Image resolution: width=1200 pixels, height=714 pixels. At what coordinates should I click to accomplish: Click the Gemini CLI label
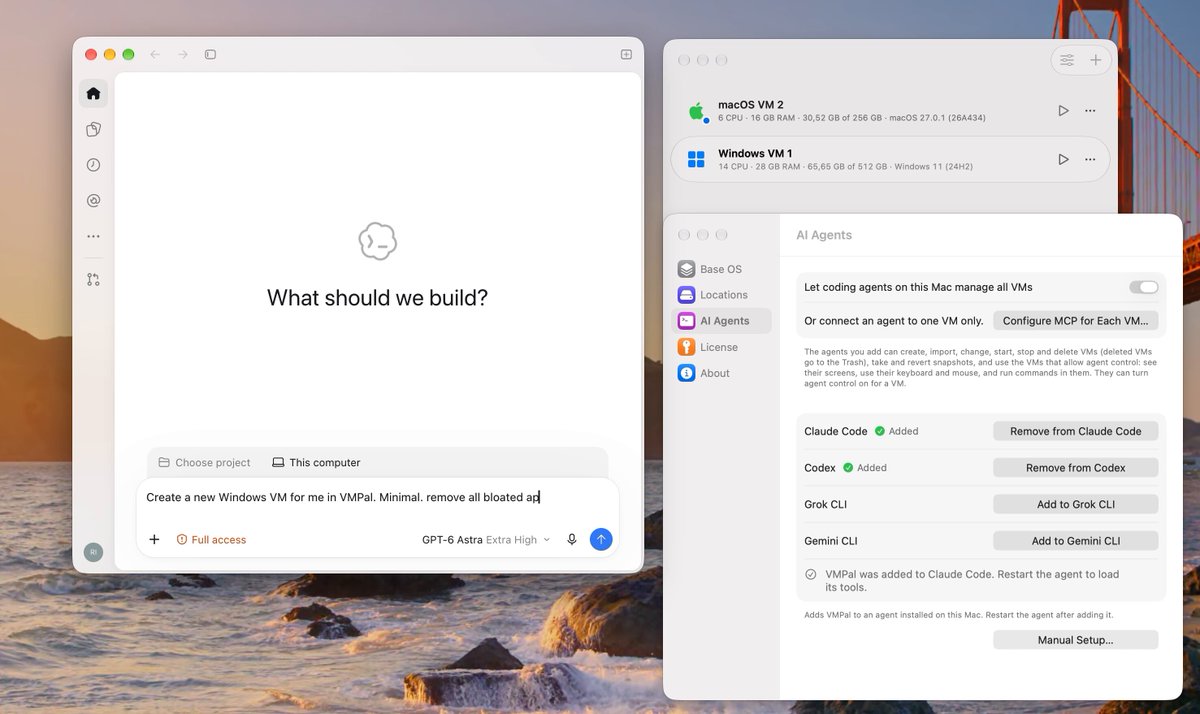(x=830, y=541)
